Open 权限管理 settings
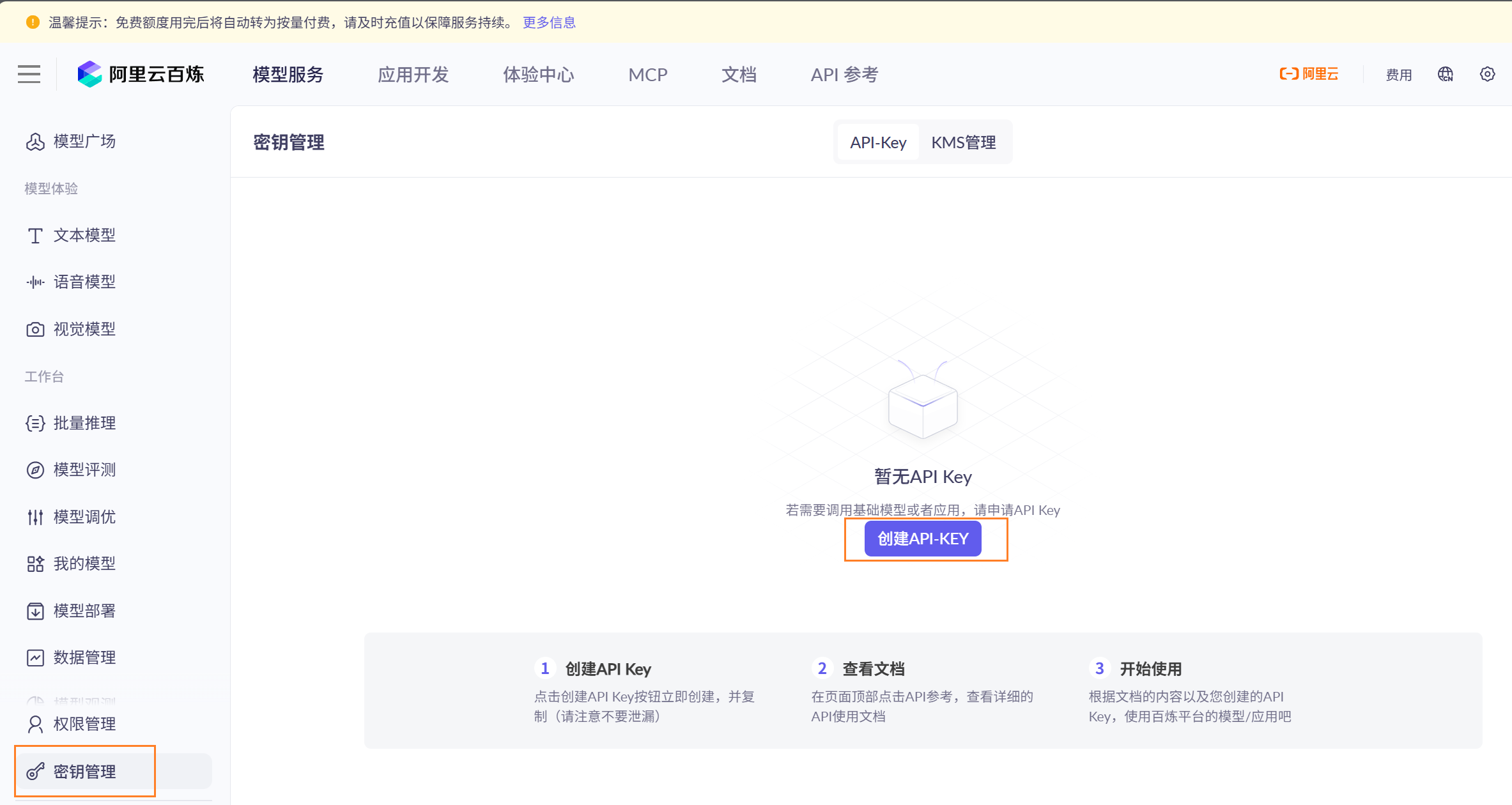Screen dimensions: 1512x805 click(x=84, y=724)
